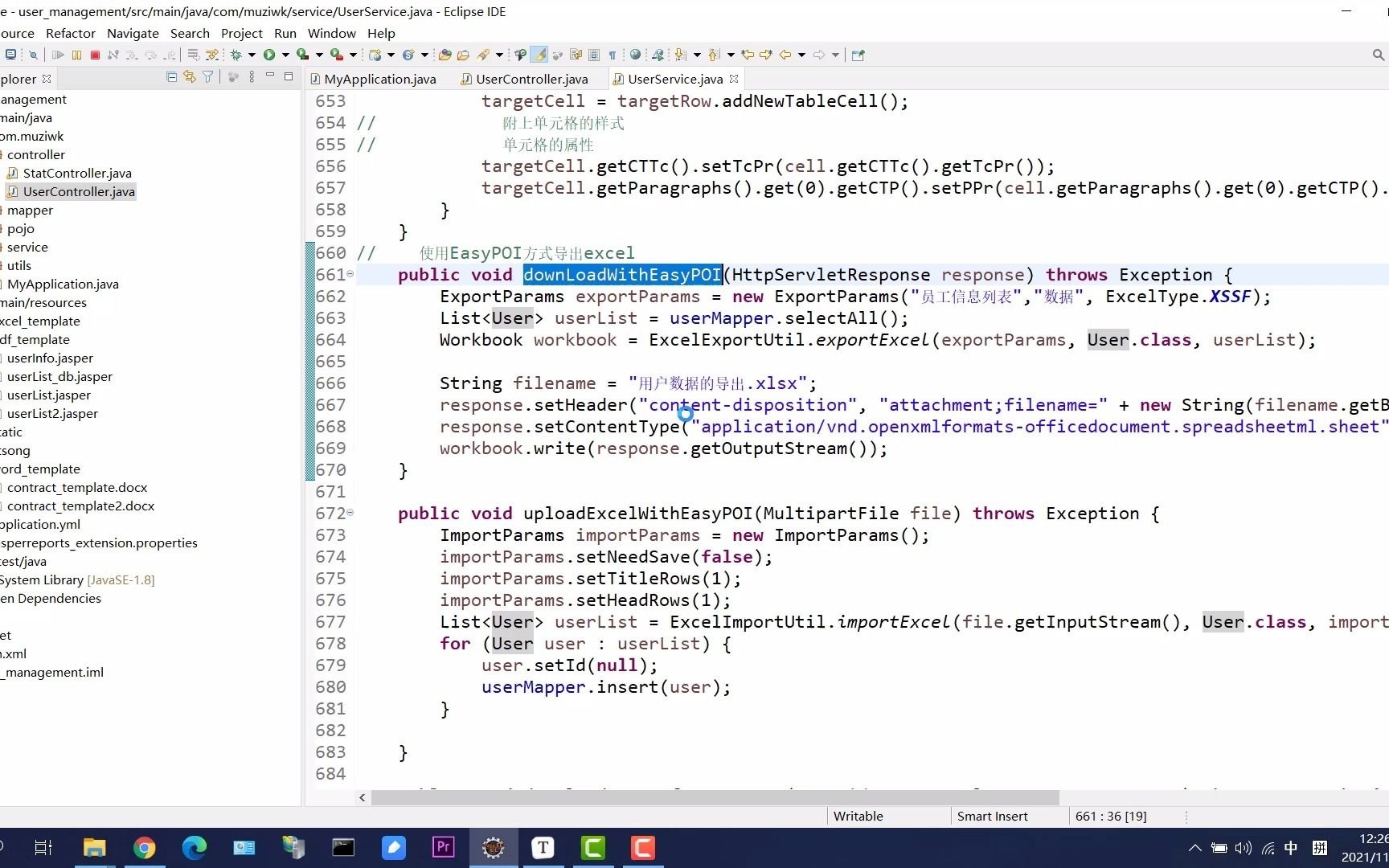Open the Search menu

pyautogui.click(x=190, y=33)
